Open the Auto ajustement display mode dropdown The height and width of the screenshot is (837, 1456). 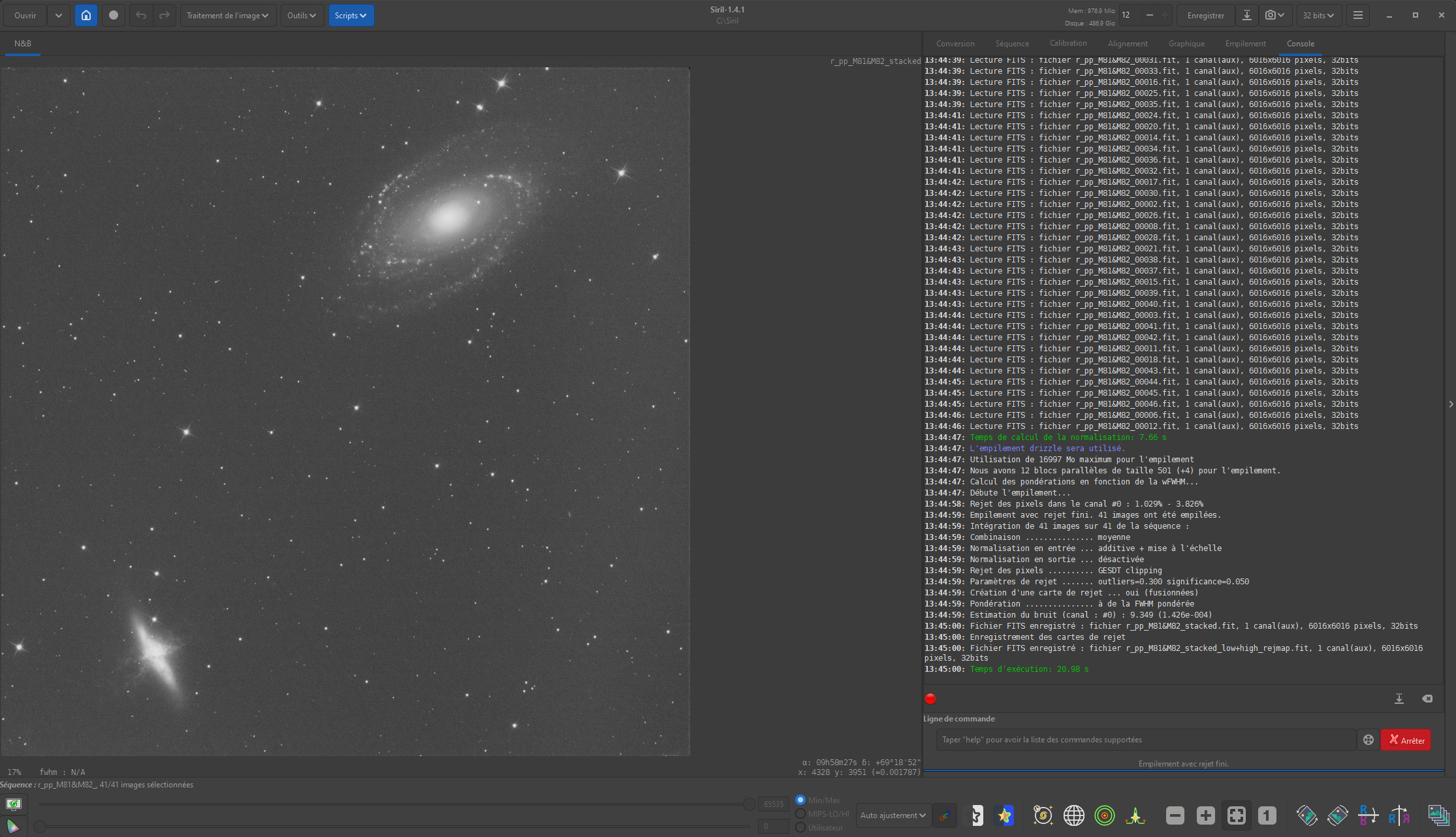893,815
